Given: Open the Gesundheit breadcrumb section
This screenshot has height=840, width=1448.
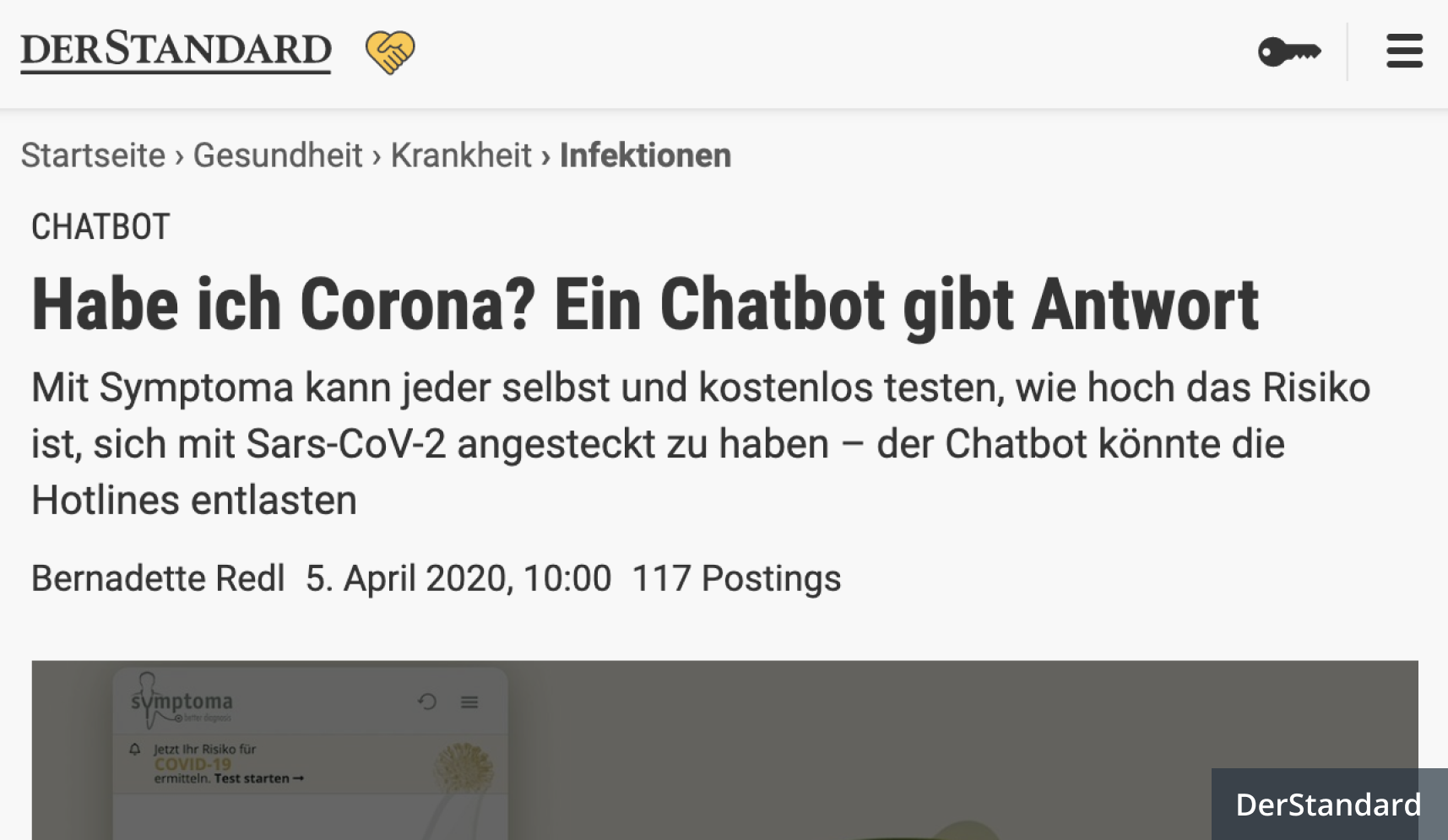Looking at the screenshot, I should [278, 155].
